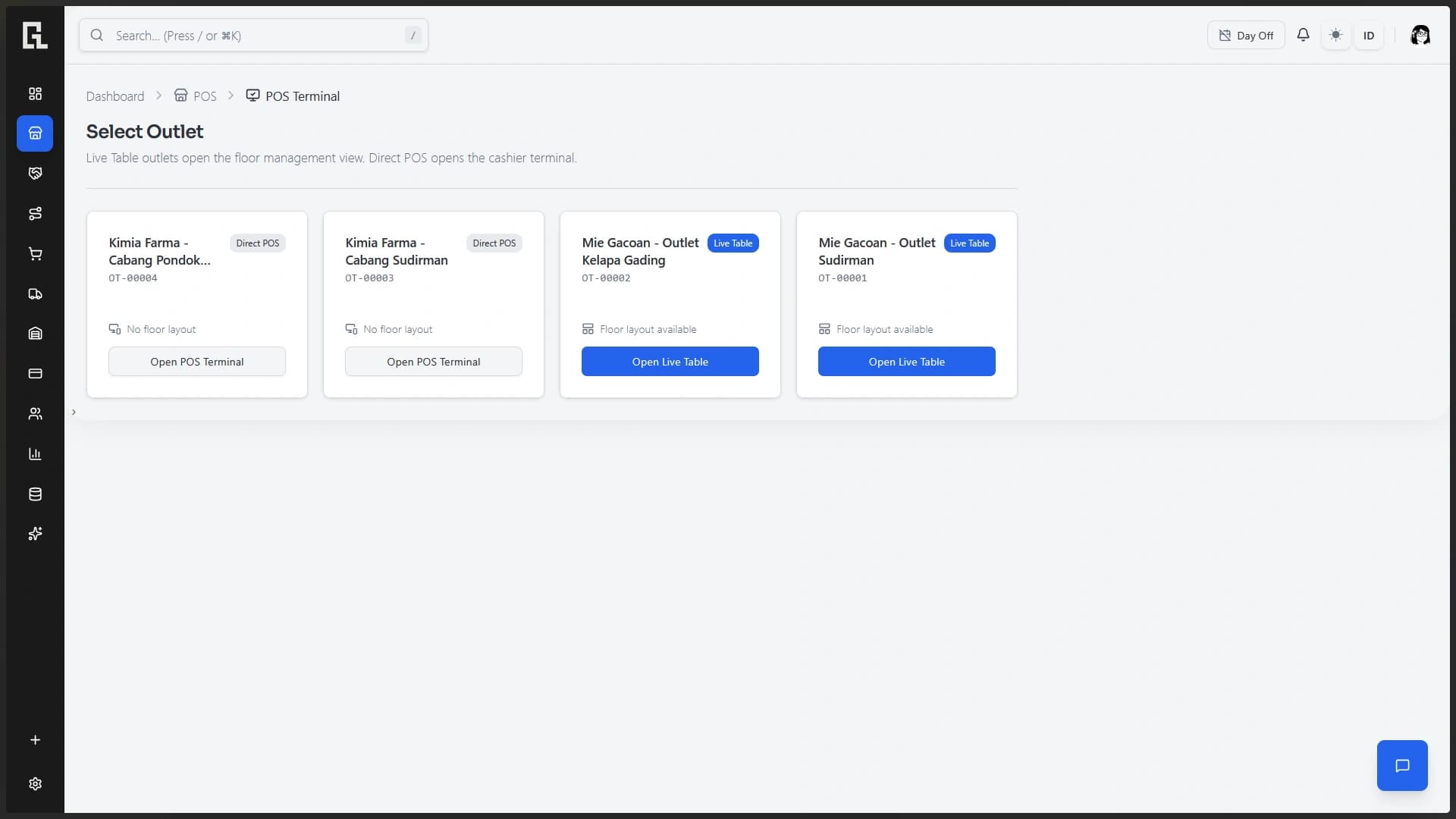Select the POS store icon in sidebar
Screen dimensions: 1456x819
(35, 133)
